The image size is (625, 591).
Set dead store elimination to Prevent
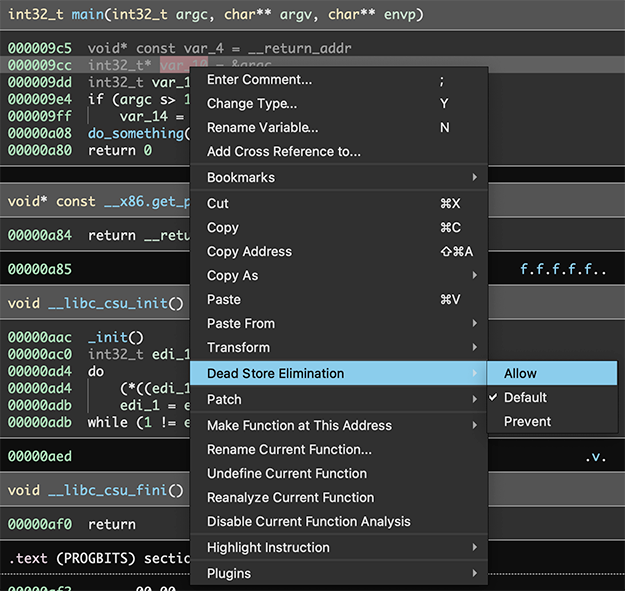(552, 421)
